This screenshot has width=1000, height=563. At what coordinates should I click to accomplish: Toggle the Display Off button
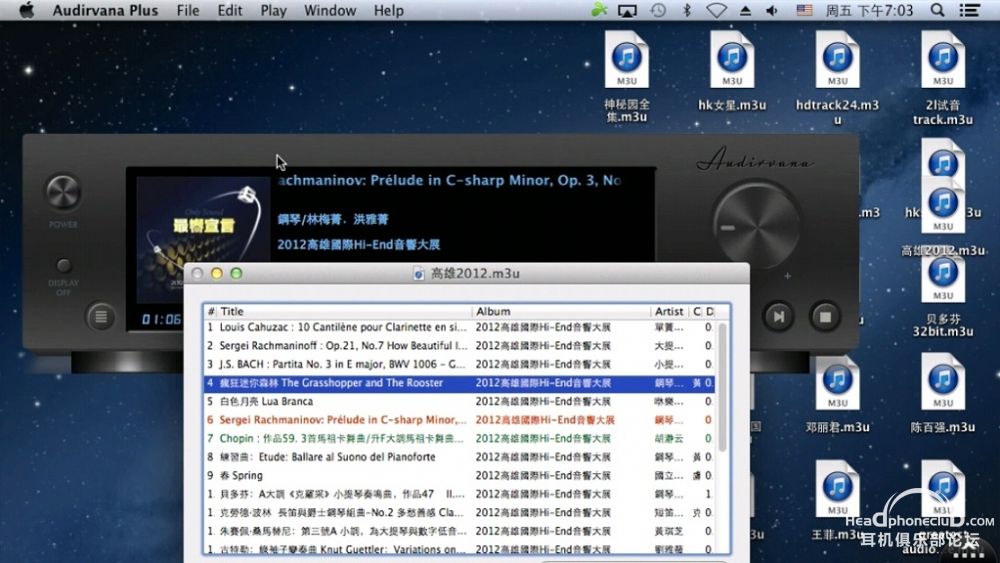coord(63,265)
